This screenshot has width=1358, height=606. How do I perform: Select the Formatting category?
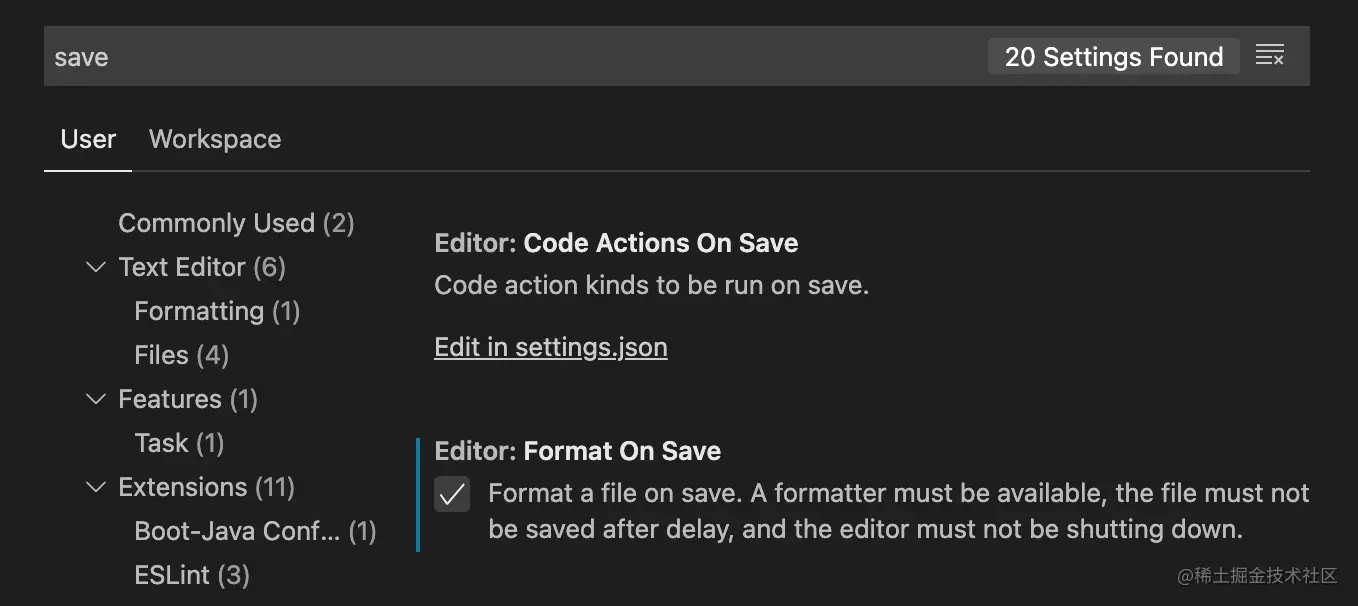coord(217,311)
